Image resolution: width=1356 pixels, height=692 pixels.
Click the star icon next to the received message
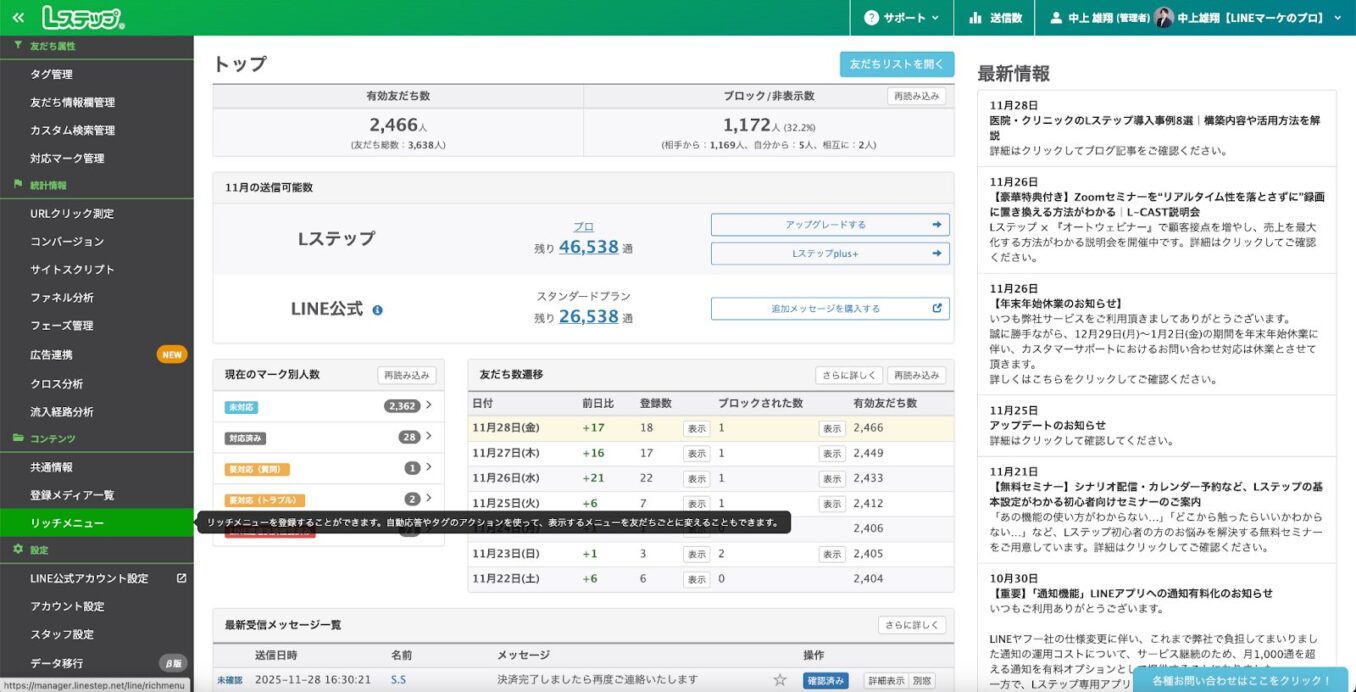(778, 678)
